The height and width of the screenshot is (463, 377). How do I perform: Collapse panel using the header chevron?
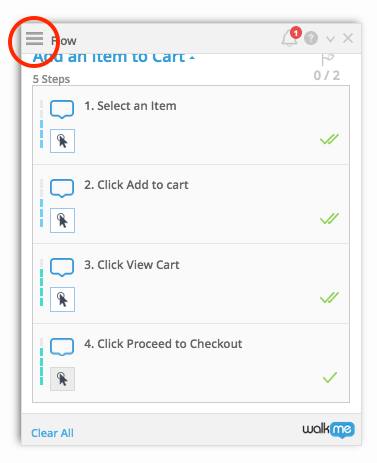[330, 39]
